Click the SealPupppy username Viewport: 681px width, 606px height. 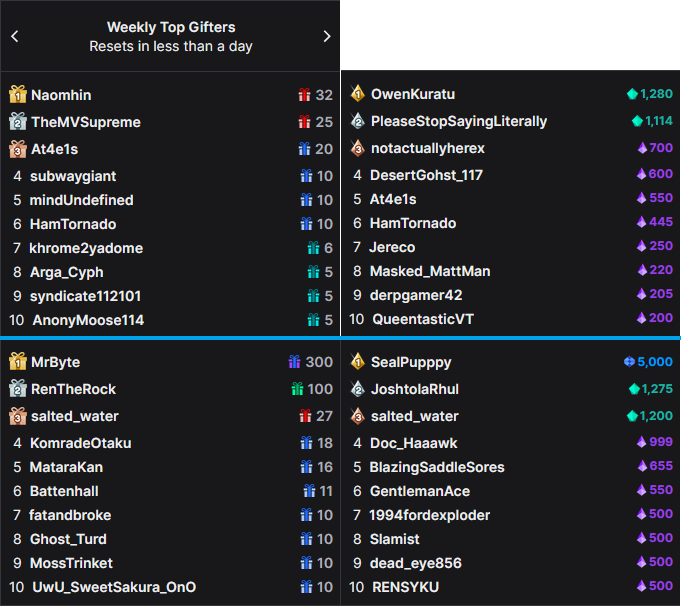(x=411, y=362)
